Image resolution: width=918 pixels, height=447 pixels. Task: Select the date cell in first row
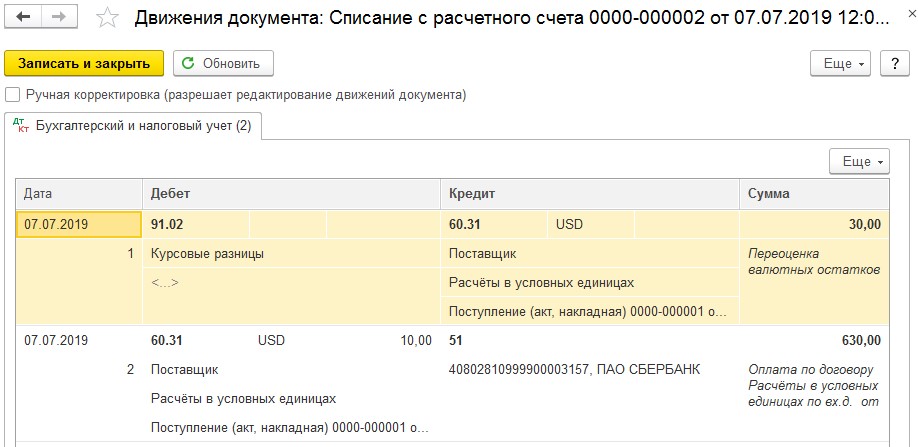(x=79, y=224)
